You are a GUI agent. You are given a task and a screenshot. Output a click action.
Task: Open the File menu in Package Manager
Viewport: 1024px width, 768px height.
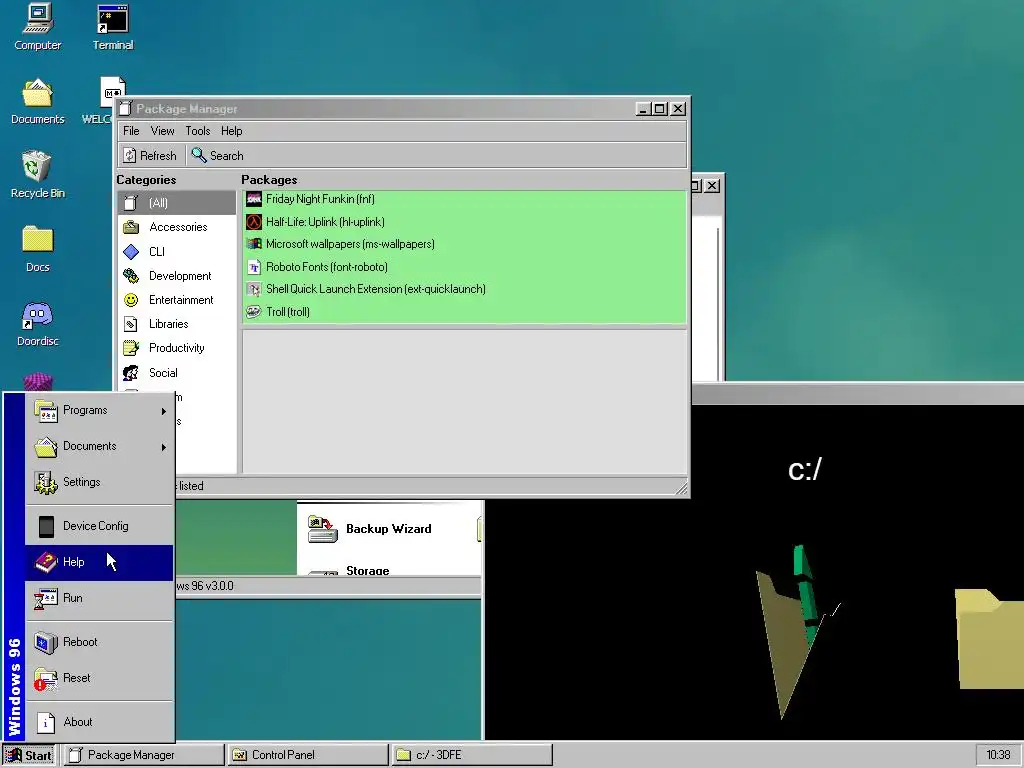(x=131, y=131)
